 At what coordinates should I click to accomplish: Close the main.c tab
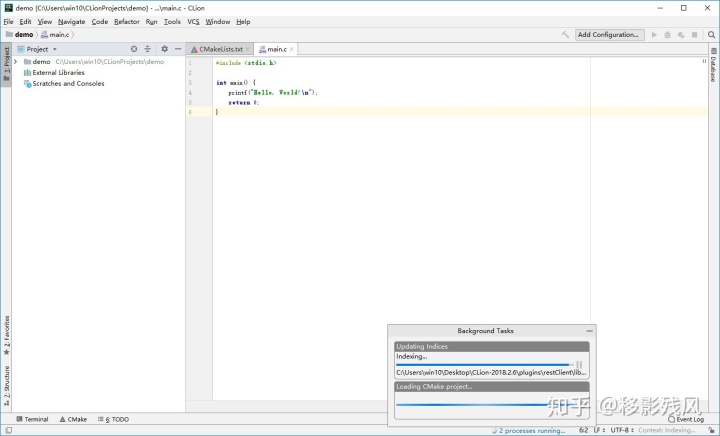tap(292, 49)
